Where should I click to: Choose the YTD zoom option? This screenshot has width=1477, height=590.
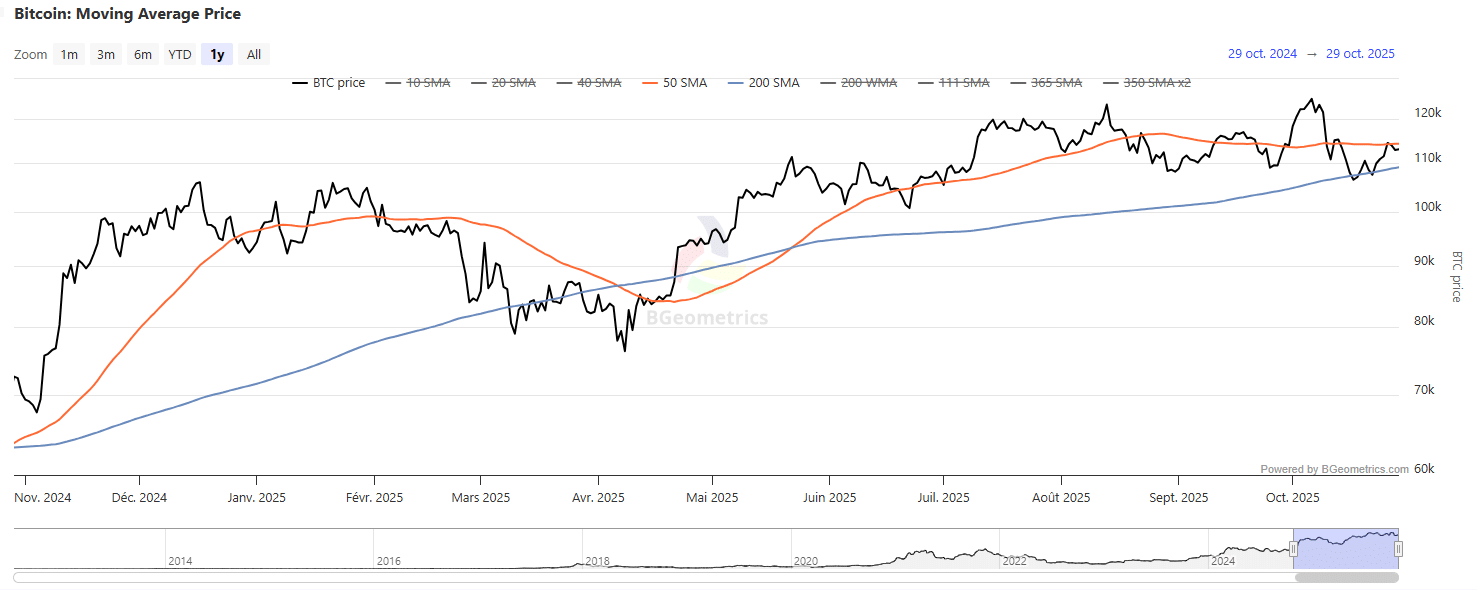pos(180,55)
